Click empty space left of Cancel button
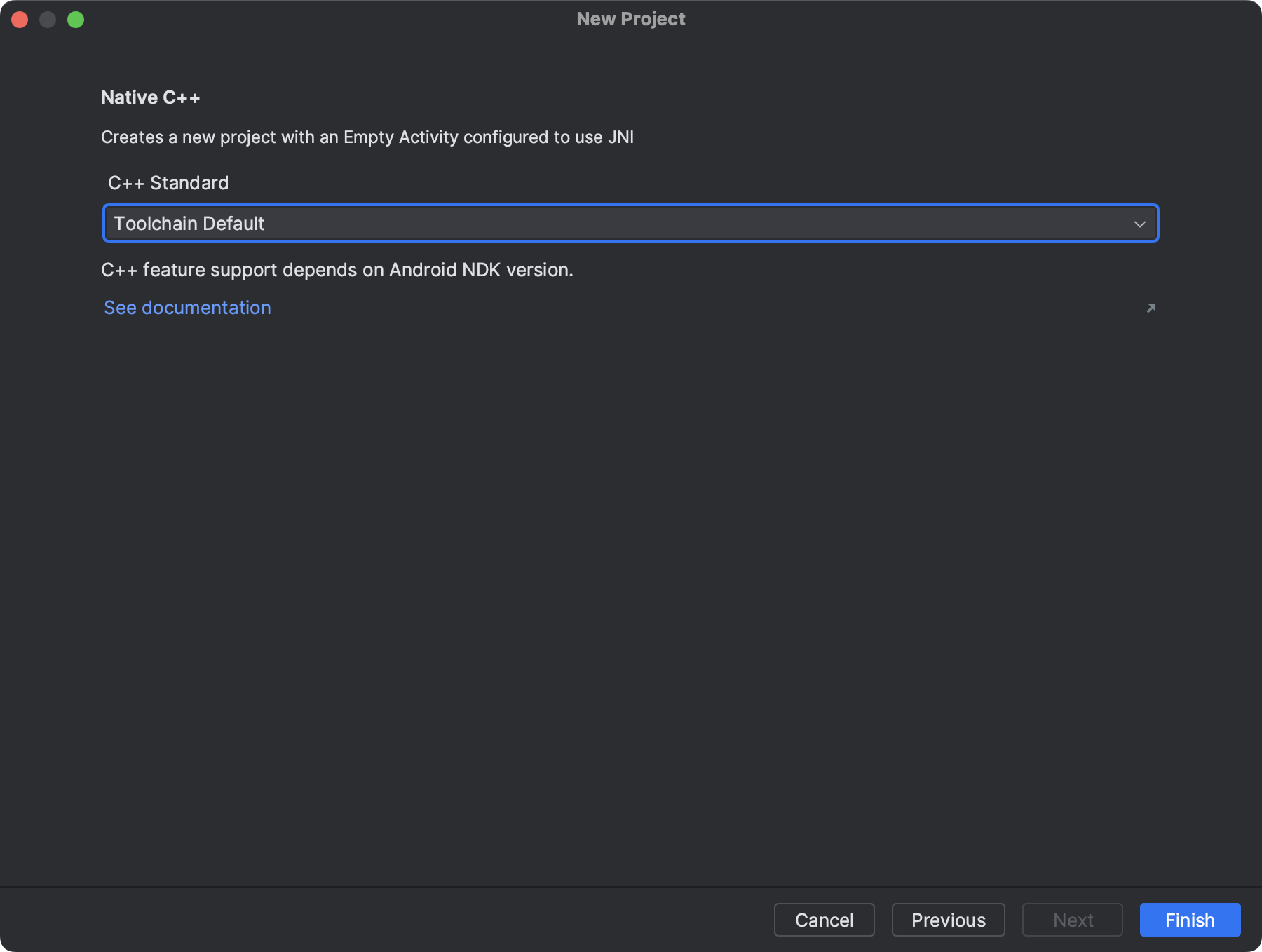 click(421, 920)
